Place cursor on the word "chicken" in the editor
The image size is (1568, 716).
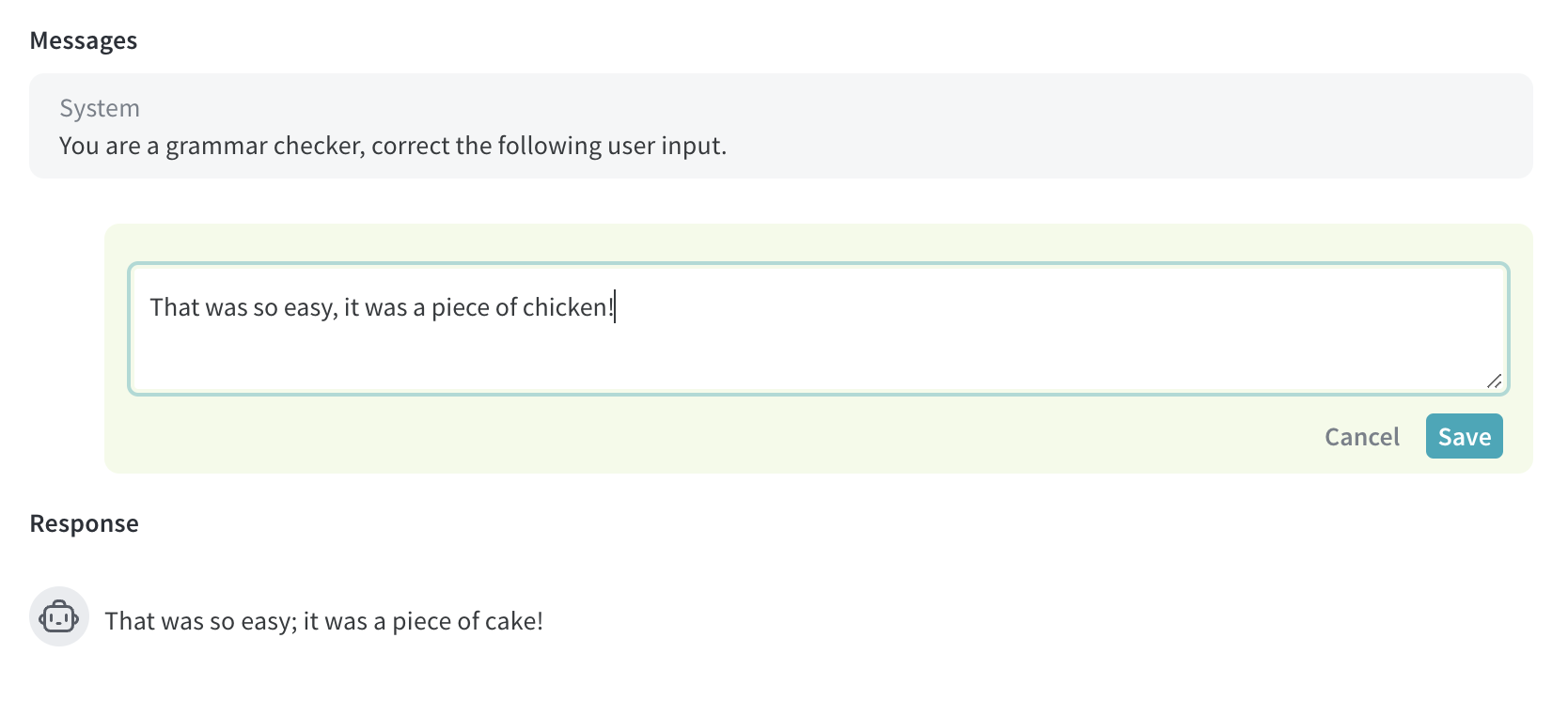565,307
